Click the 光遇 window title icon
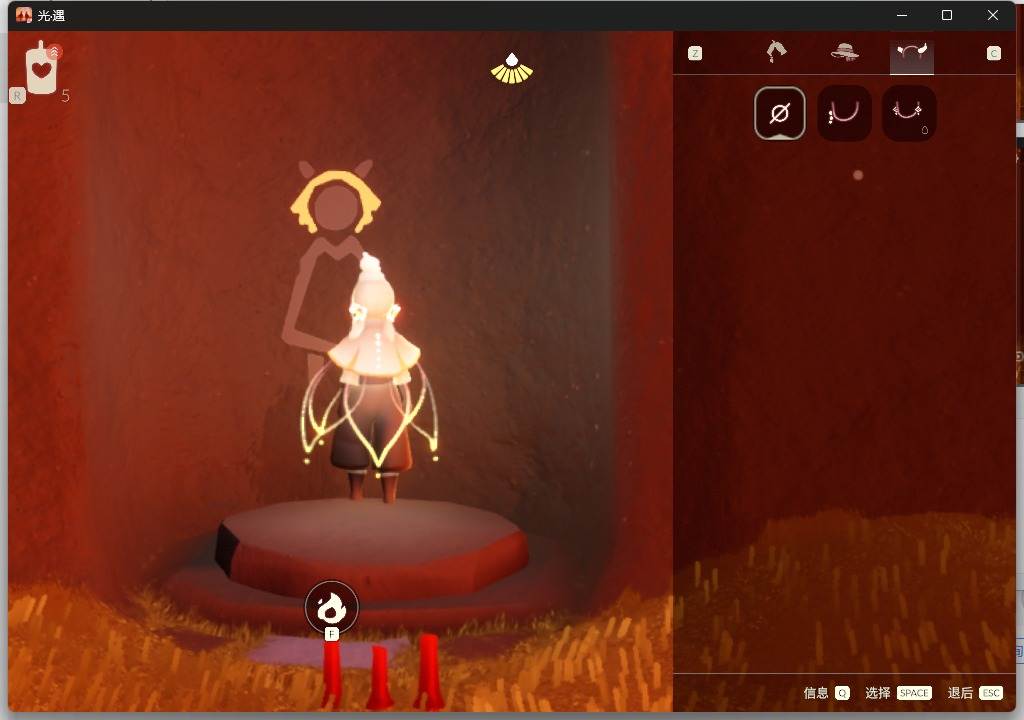This screenshot has height=720, width=1024. pyautogui.click(x=24, y=15)
